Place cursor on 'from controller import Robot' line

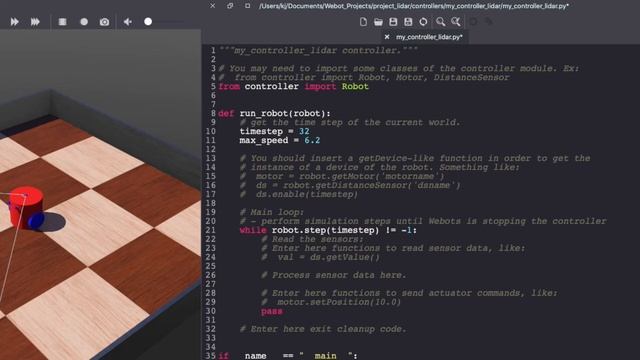click(293, 87)
